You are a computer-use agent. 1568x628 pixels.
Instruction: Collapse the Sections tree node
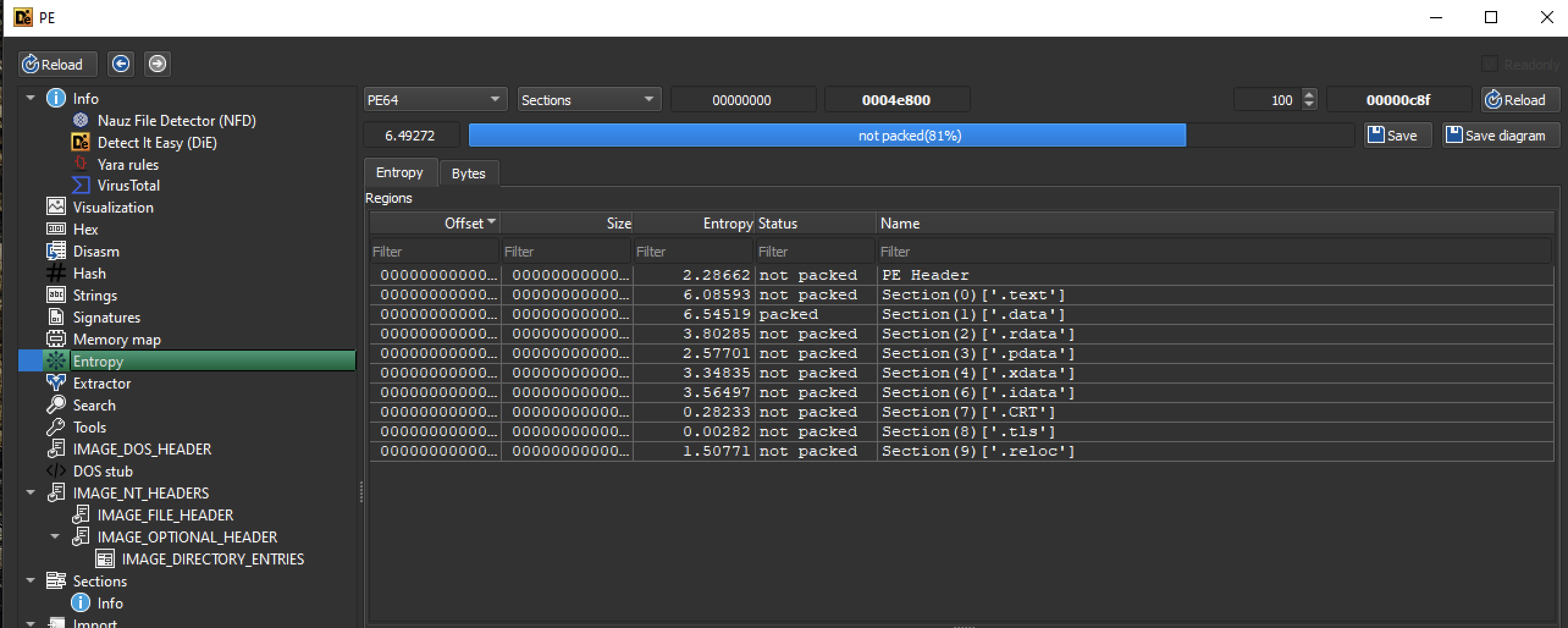31,580
